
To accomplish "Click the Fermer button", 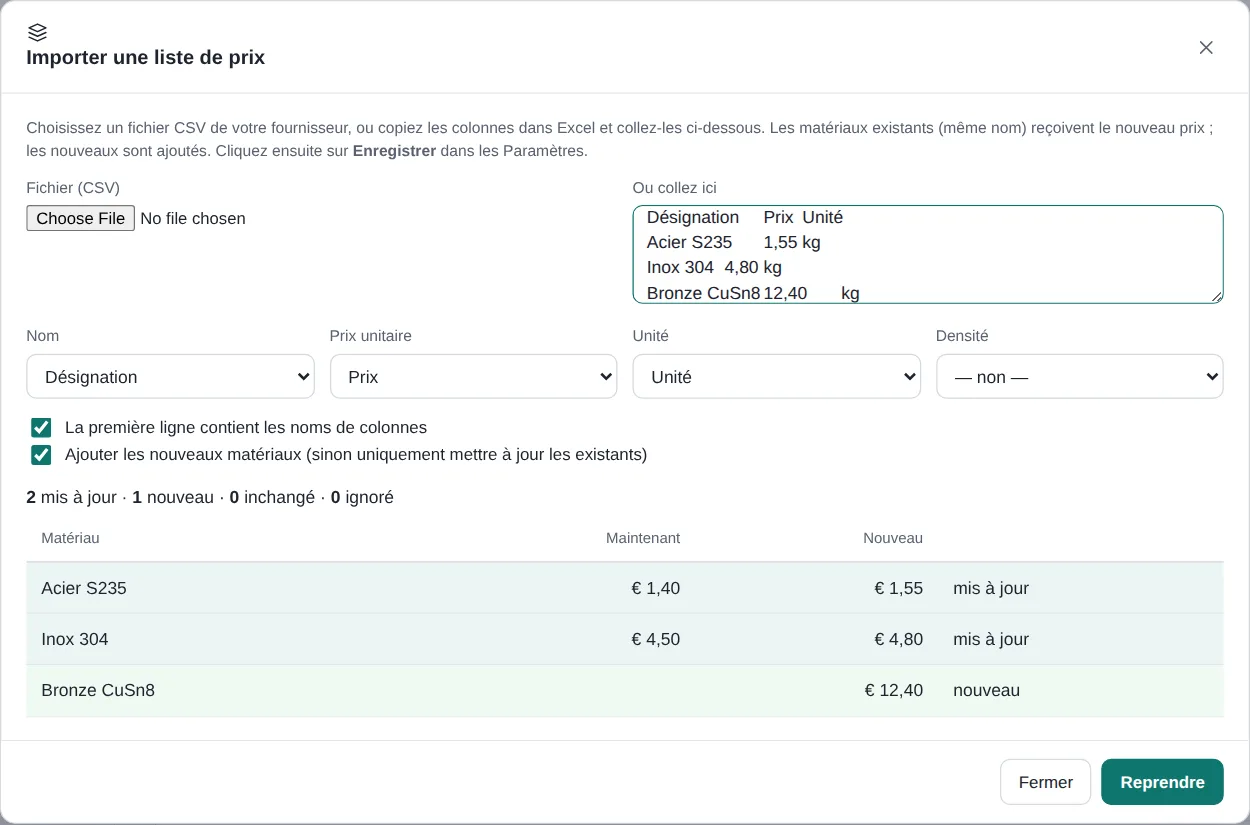I will tap(1045, 782).
